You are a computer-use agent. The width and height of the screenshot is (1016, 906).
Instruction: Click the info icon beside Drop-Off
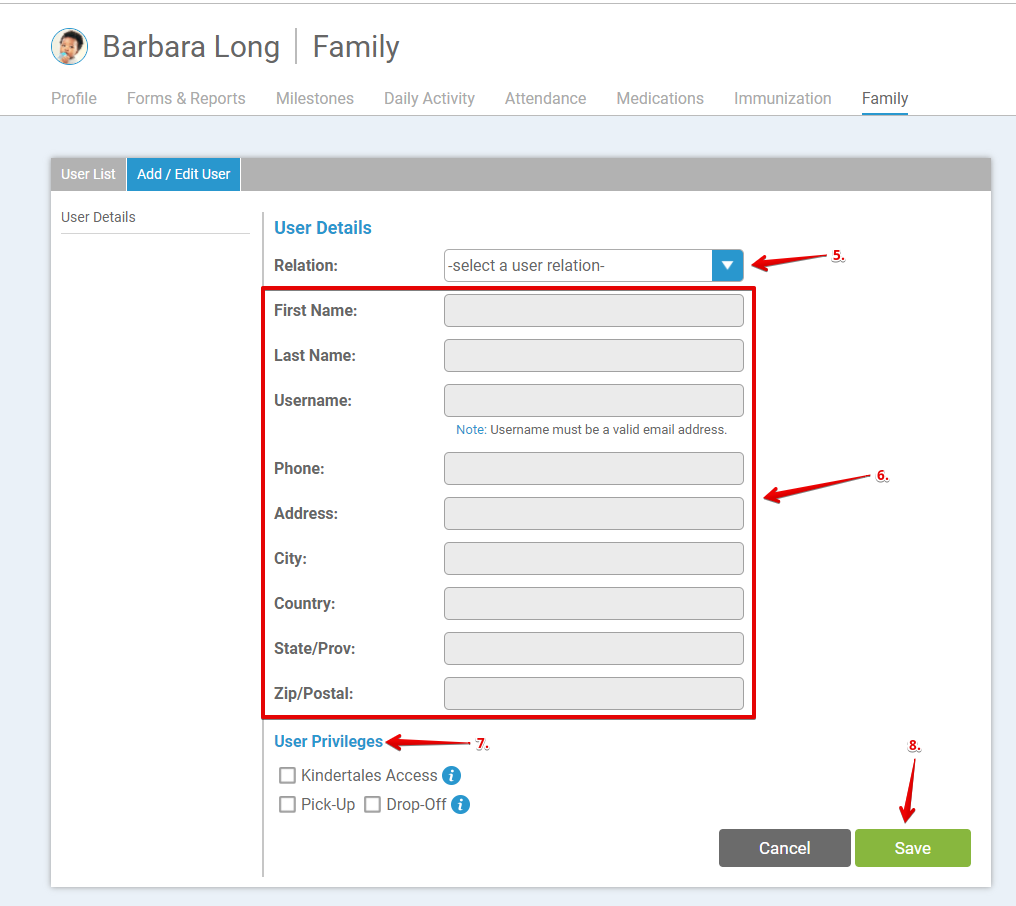coord(460,804)
